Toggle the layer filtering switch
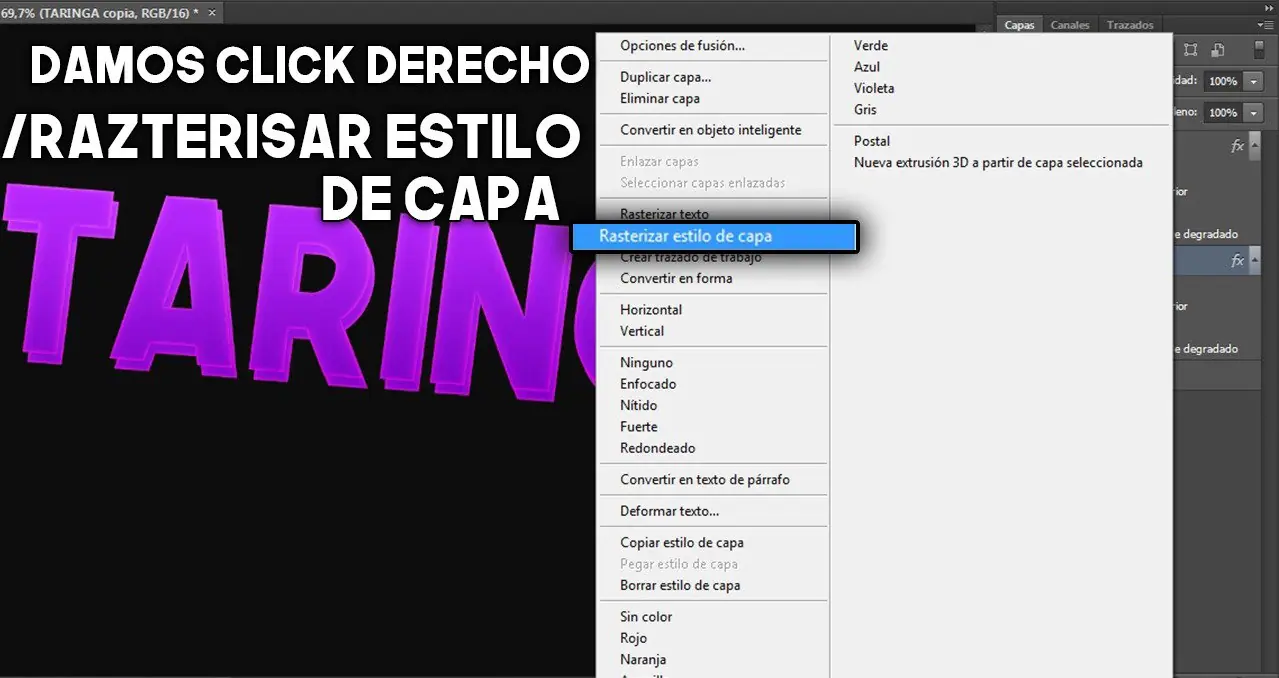Image resolution: width=1279 pixels, height=678 pixels. coord(1259,50)
